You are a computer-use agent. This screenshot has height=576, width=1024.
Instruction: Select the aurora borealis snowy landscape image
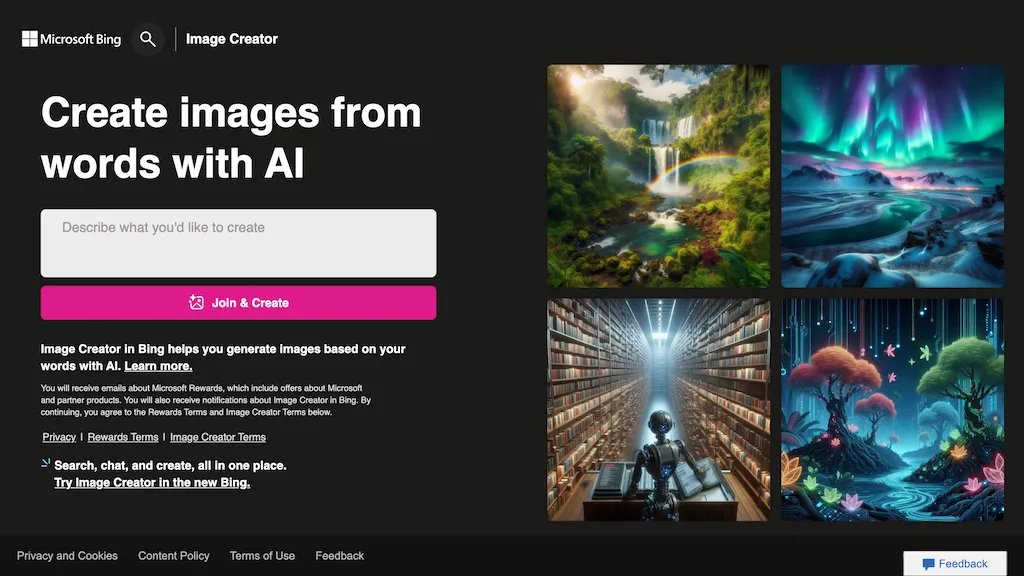pos(892,176)
